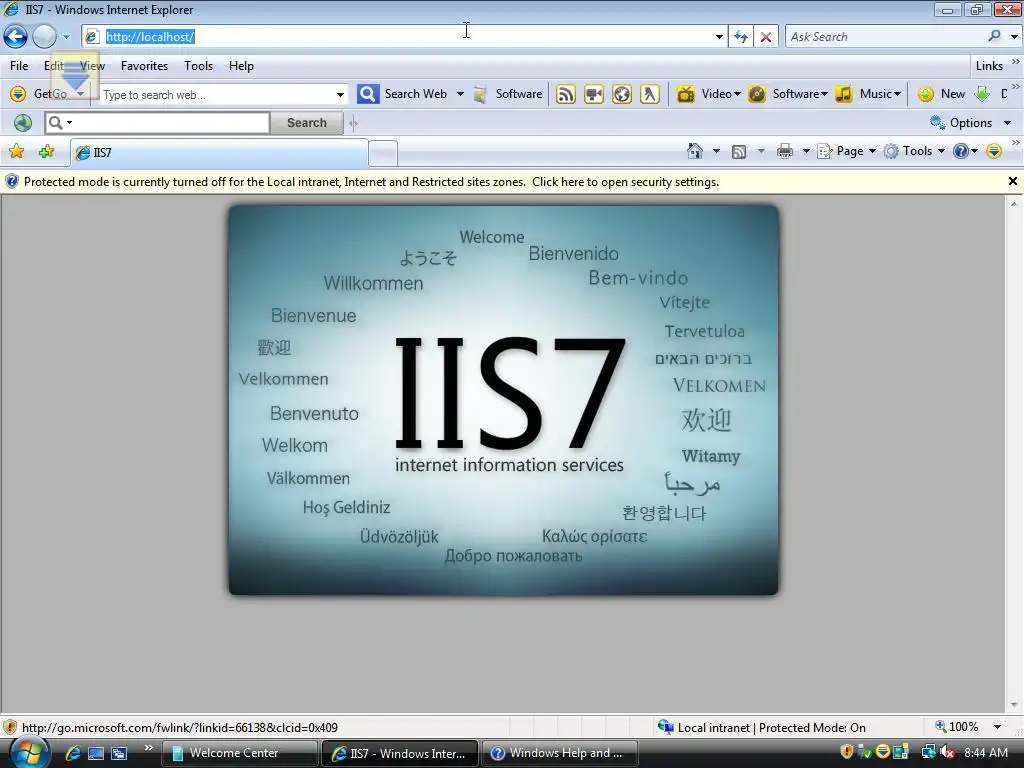
Task: Click the red Stop loading icon
Action: tap(765, 37)
